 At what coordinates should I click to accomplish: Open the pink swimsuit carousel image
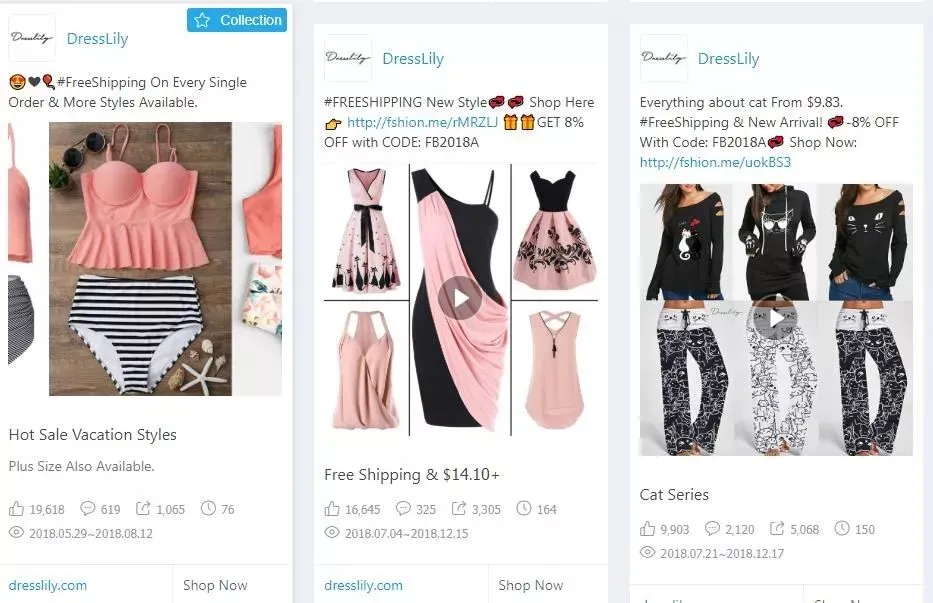pyautogui.click(x=140, y=259)
